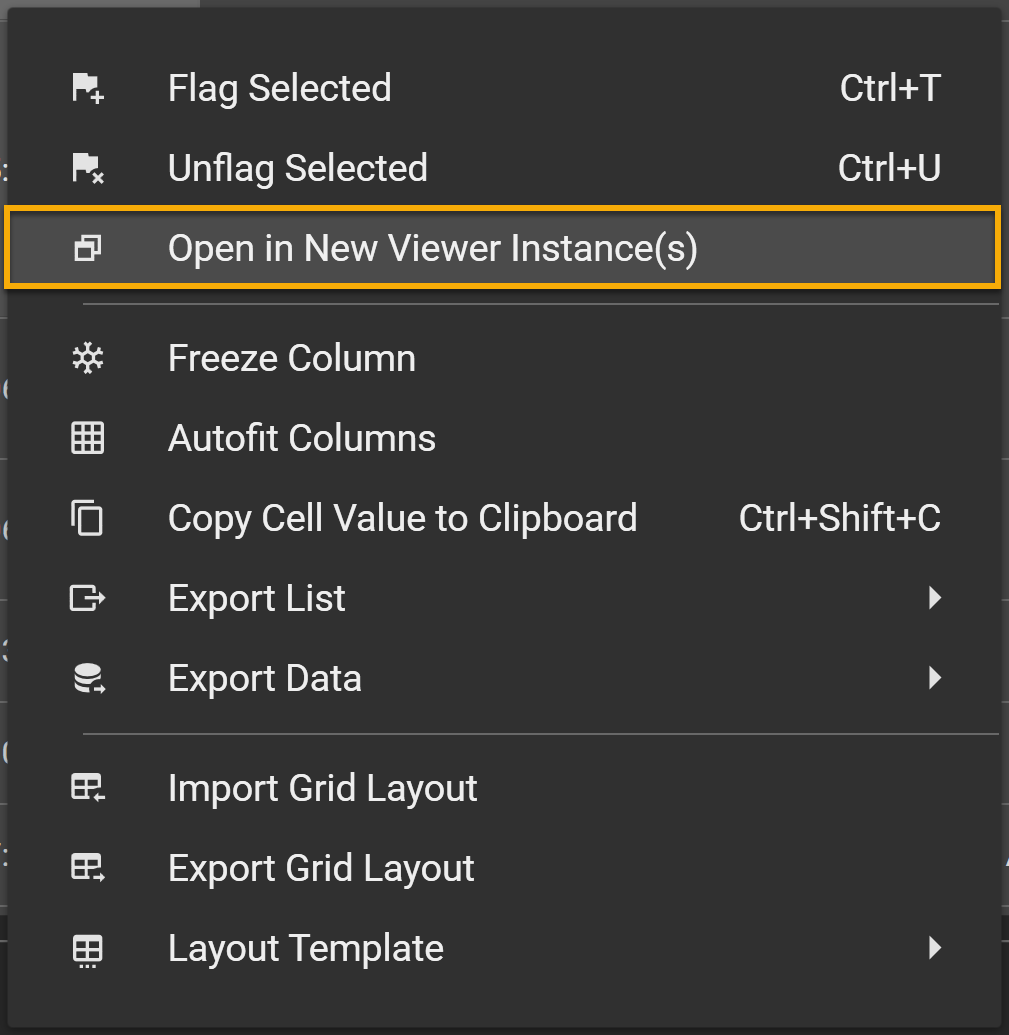The height and width of the screenshot is (1035, 1009).
Task: Click the Ctrl+T shortcut label
Action: (x=889, y=89)
